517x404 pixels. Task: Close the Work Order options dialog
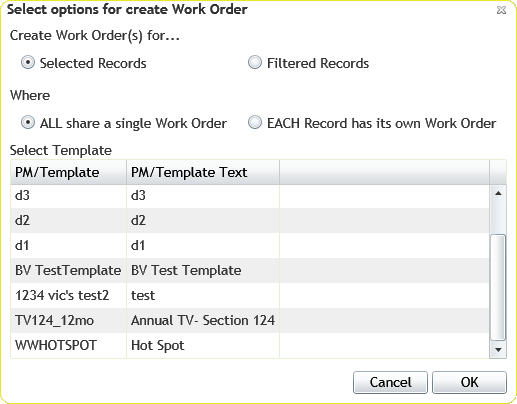pyautogui.click(x=501, y=10)
